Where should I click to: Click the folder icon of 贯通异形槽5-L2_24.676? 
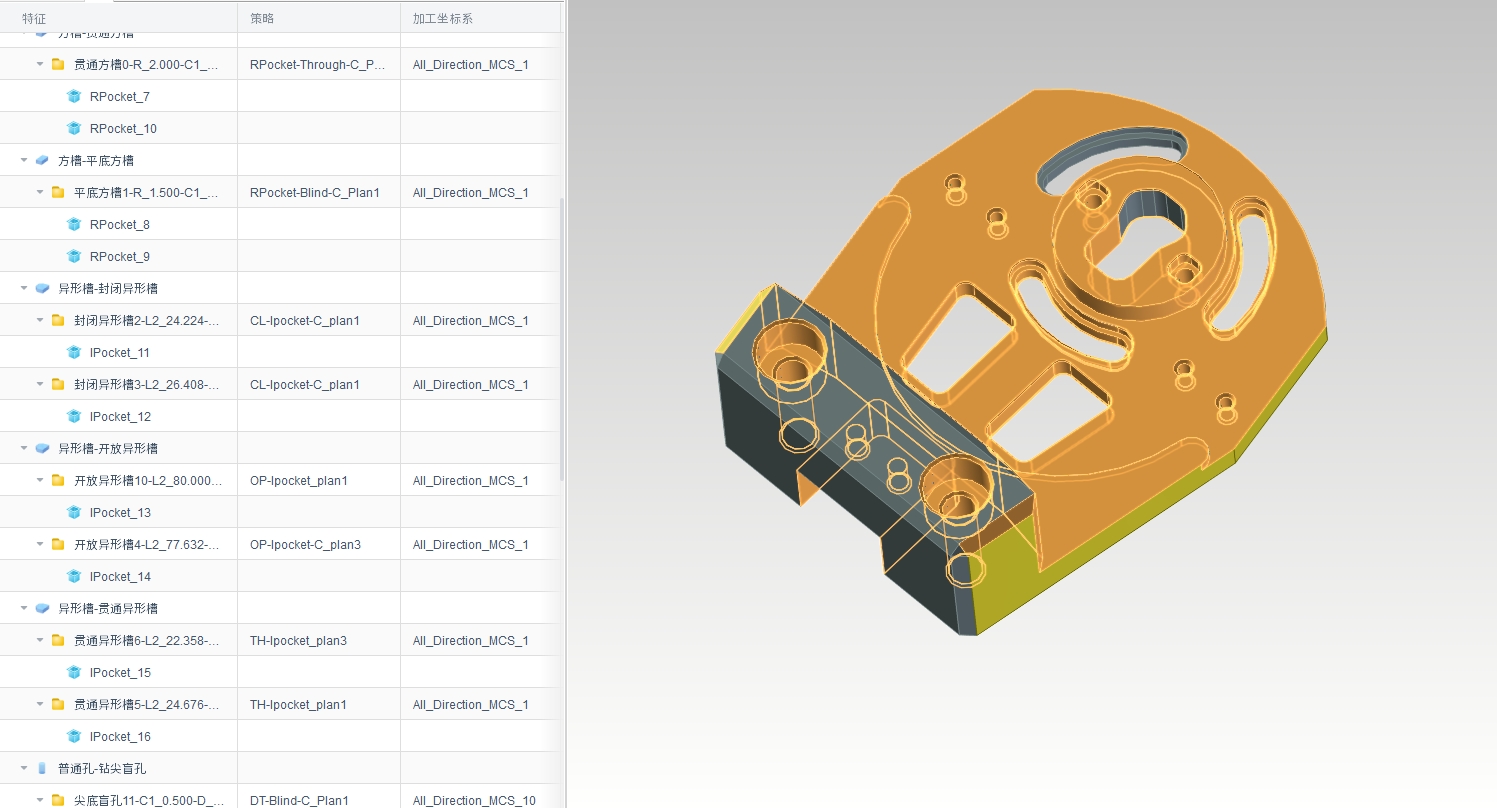pos(58,704)
